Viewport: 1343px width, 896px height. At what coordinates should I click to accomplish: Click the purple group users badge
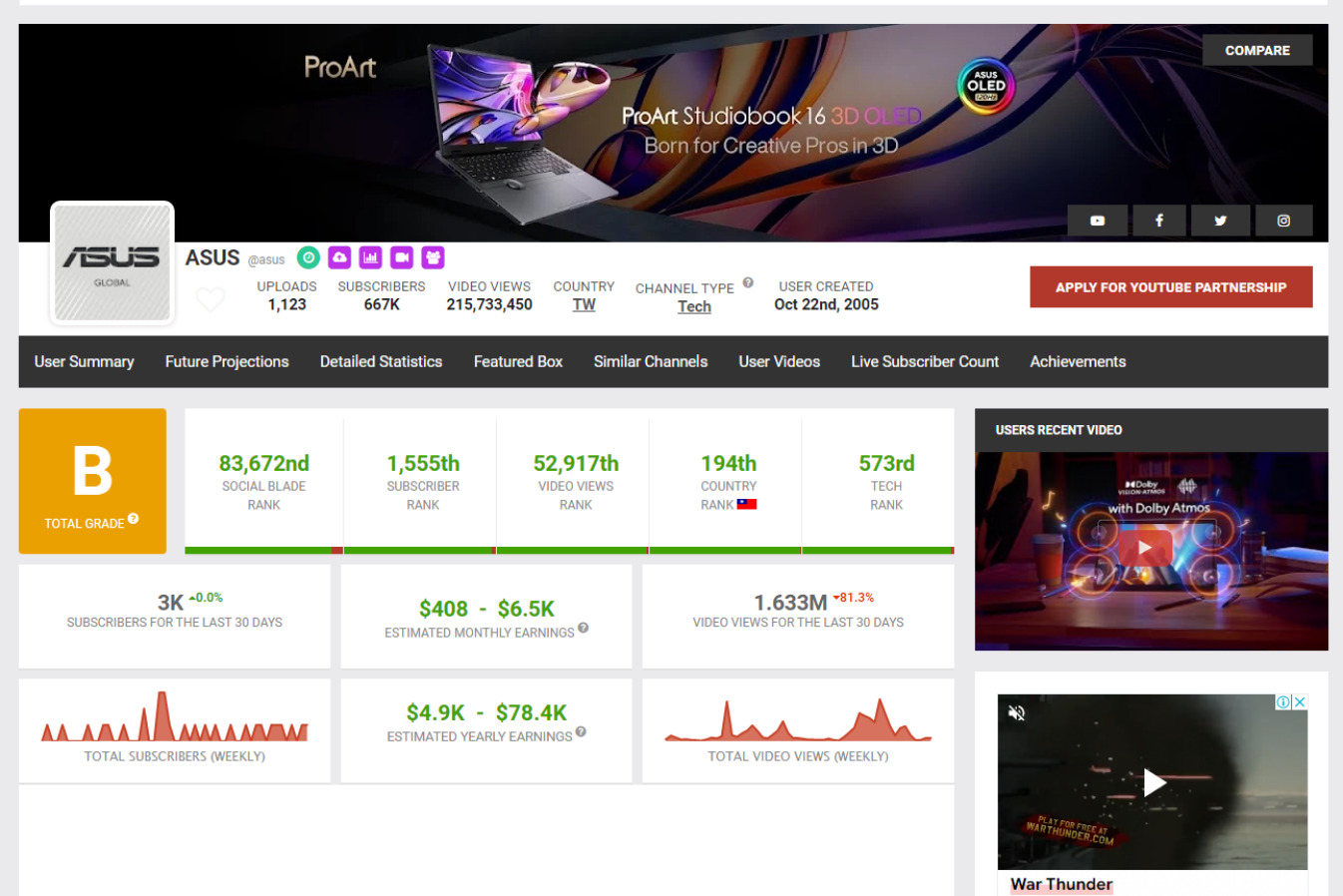(x=433, y=257)
